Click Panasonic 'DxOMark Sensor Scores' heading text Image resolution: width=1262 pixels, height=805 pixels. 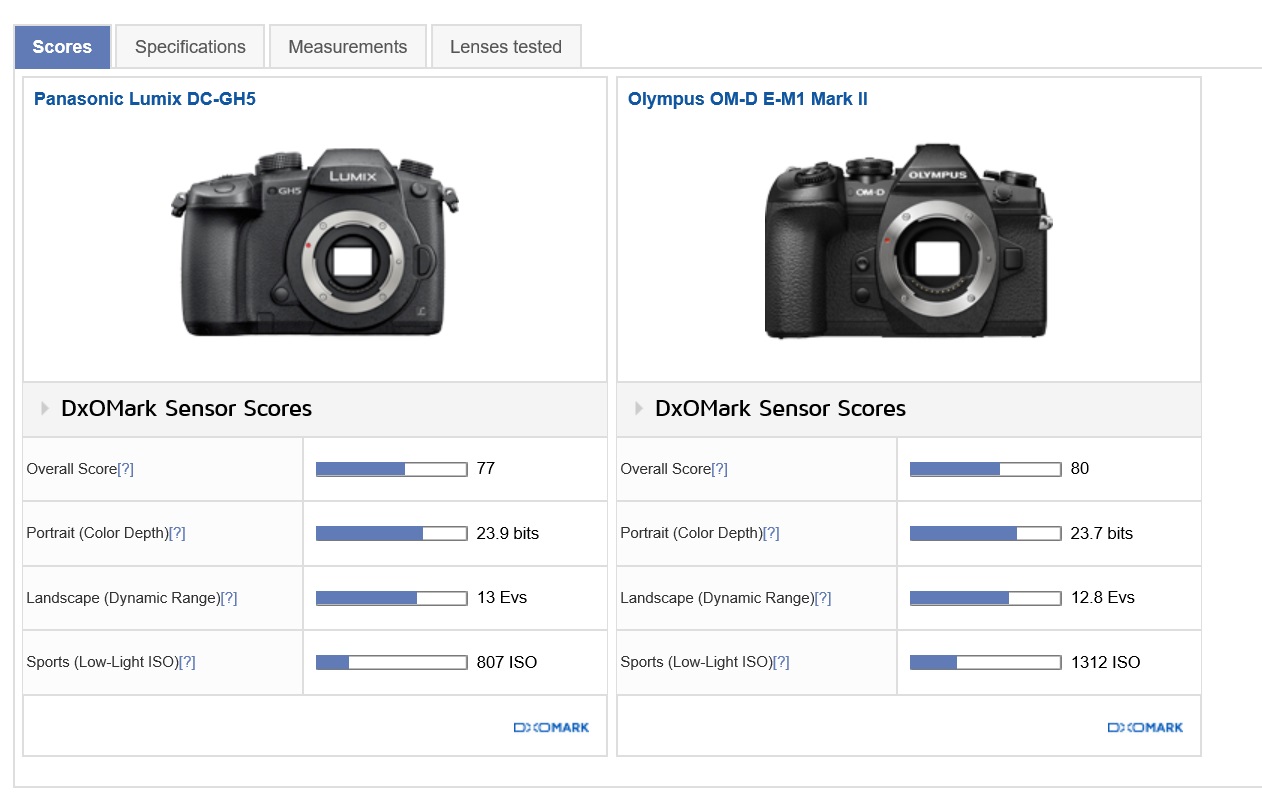[x=187, y=408]
